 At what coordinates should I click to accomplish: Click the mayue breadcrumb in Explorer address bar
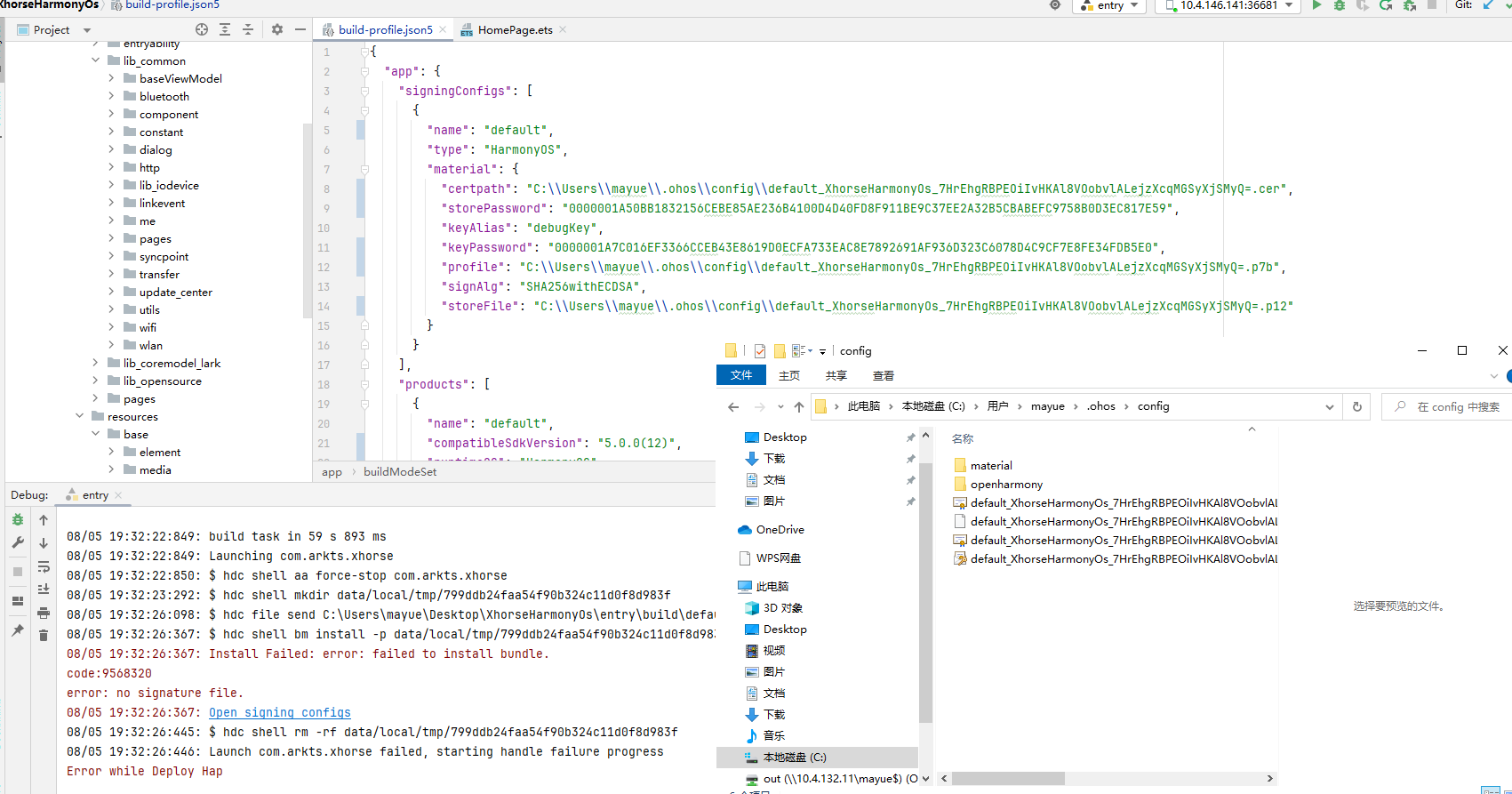coord(1048,406)
